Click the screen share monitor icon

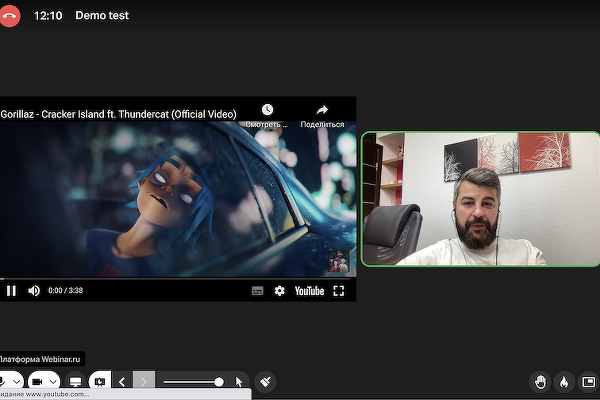[75, 381]
